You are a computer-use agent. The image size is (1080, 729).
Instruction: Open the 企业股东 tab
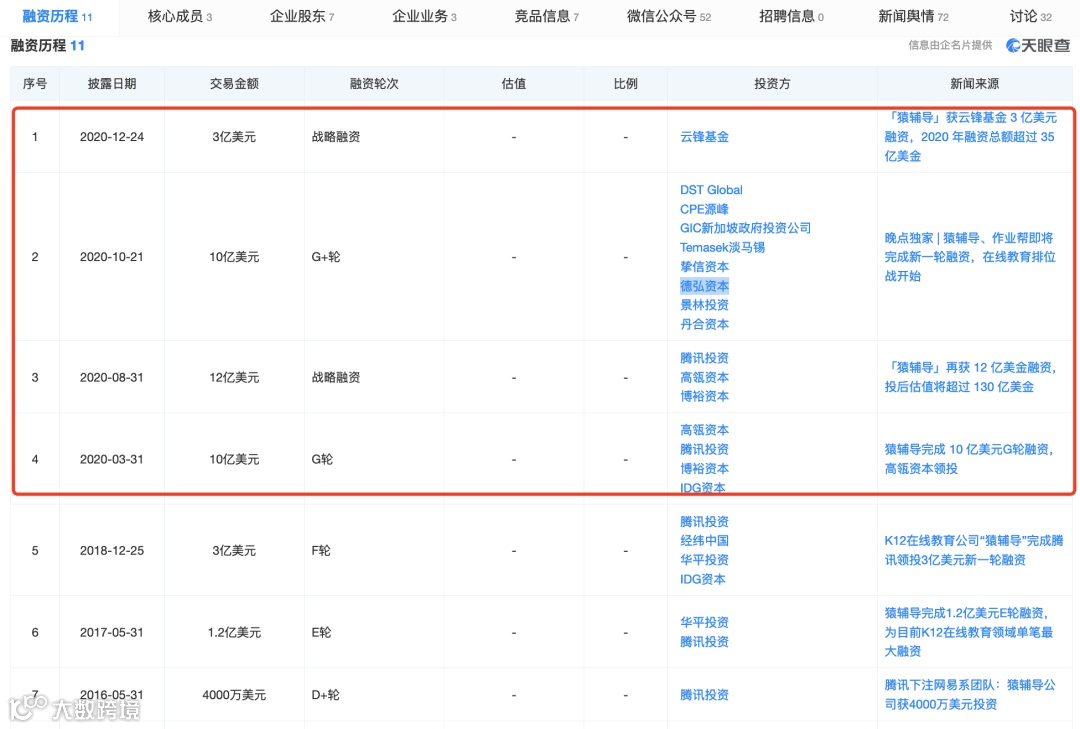click(302, 16)
